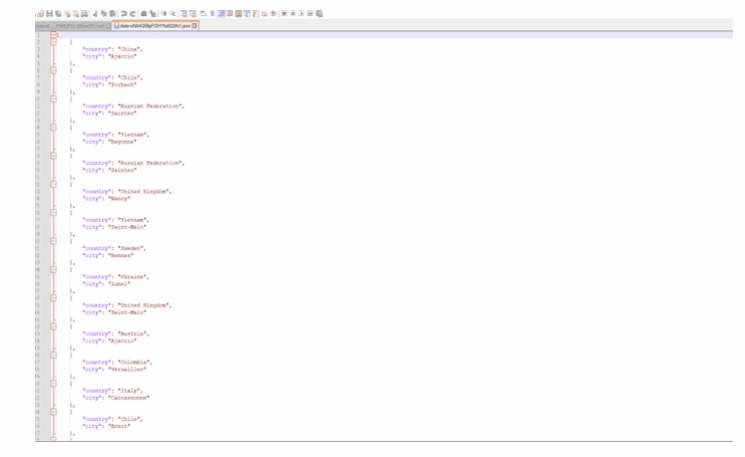Screen dimensions: 745x457
Task: Start macro recording with the Record icon
Action: pyautogui.click(x=282, y=15)
